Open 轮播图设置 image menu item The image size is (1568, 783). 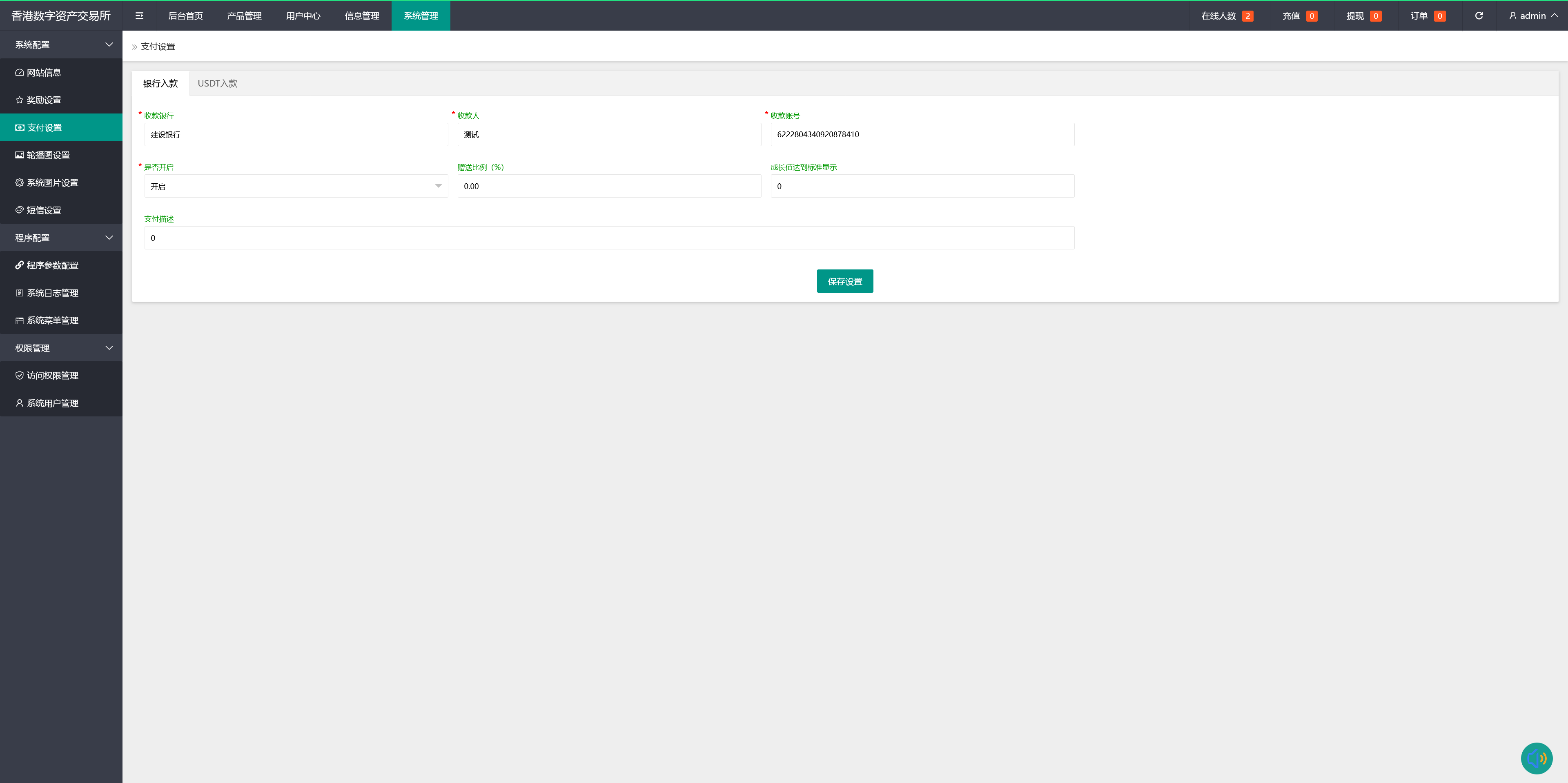pyautogui.click(x=48, y=155)
